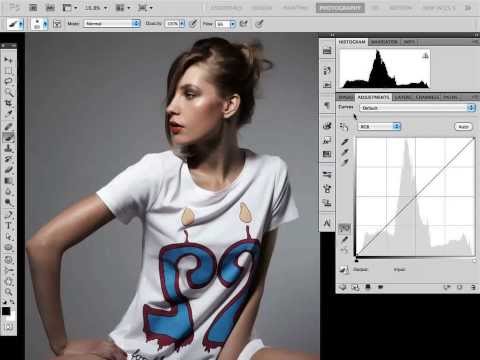Select the Crop tool
The image size is (480, 360).
8,104
